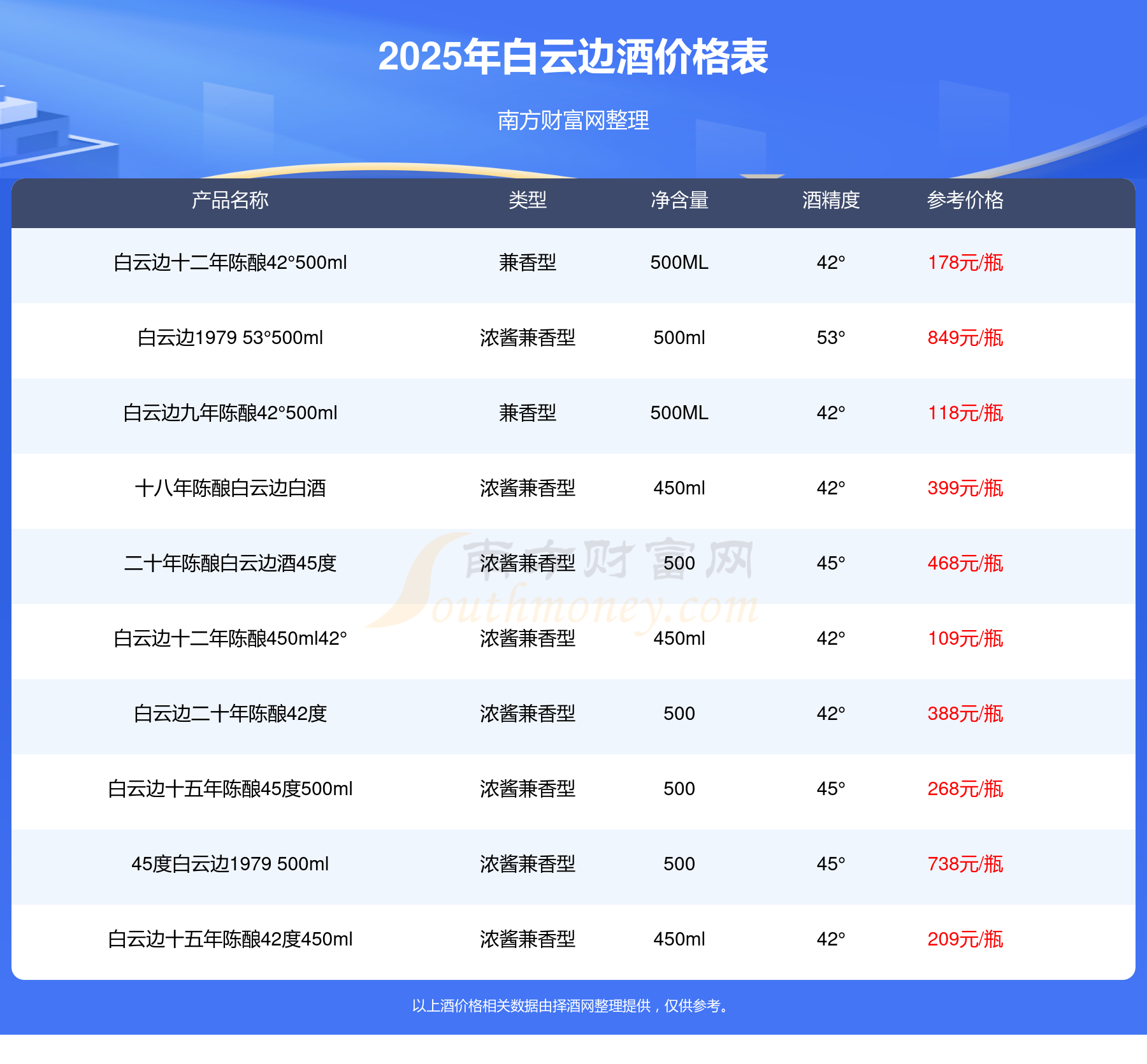The height and width of the screenshot is (1064, 1147).
Task: Select product 45度白云边1979 500ml
Action: (230, 864)
